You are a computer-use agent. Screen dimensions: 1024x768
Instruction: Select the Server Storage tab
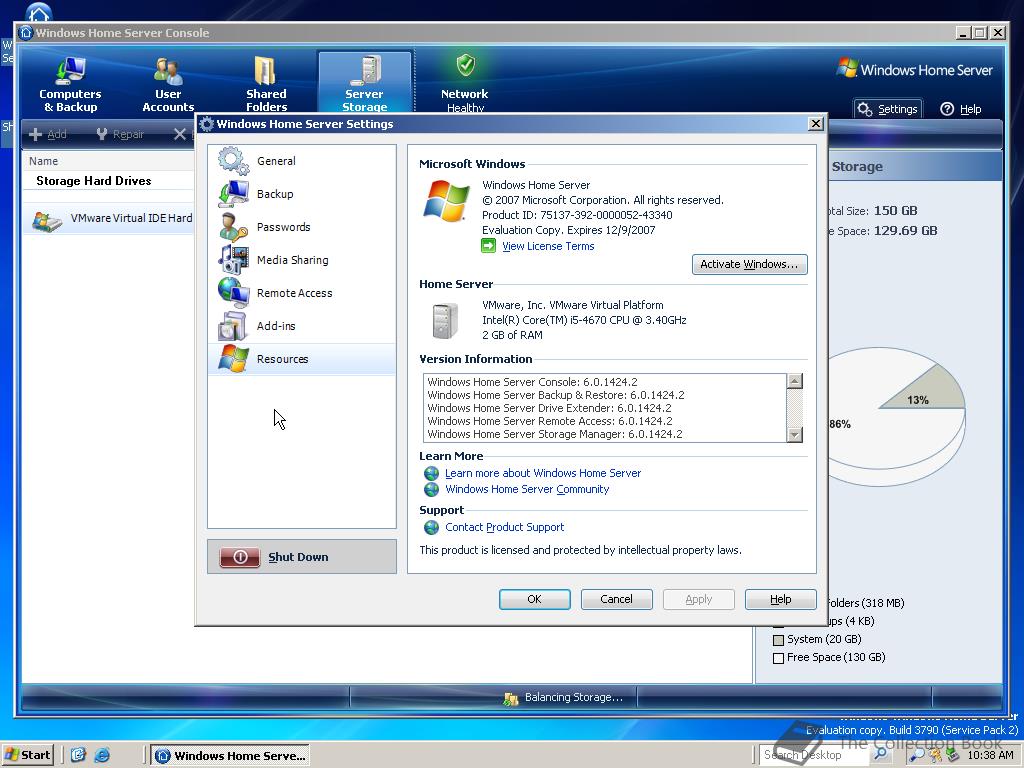(364, 83)
